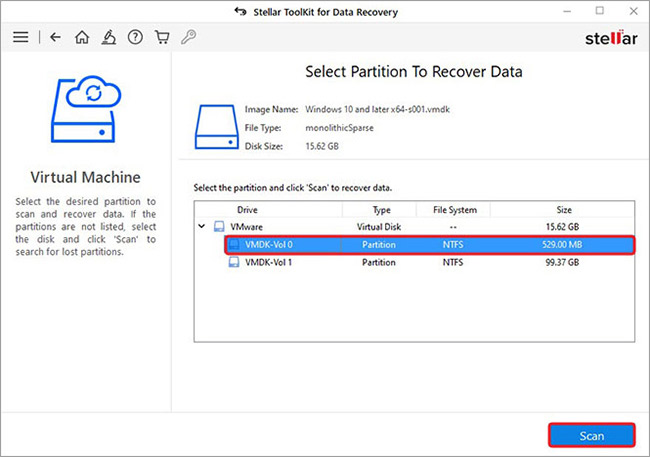
Task: Click the Virtual Disk type cell
Action: click(379, 227)
